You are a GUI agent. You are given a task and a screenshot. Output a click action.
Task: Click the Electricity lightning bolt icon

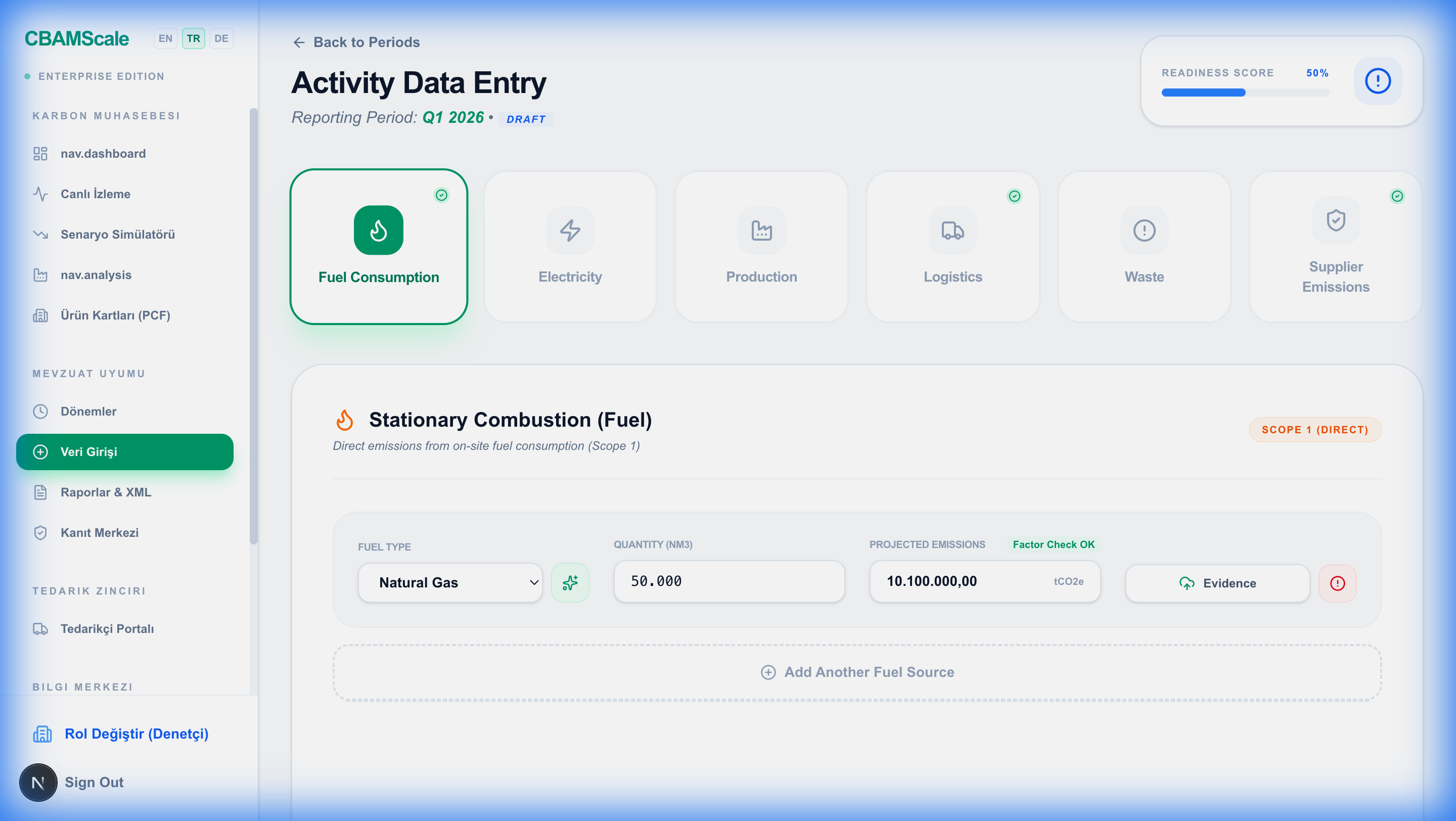click(570, 231)
